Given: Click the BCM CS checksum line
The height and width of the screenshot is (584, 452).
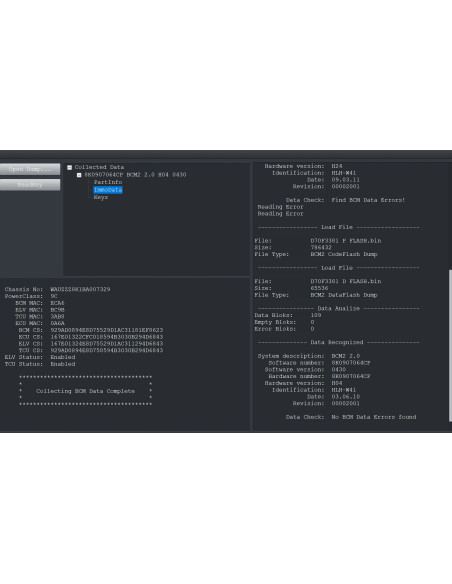Looking at the screenshot, I should point(91,330).
